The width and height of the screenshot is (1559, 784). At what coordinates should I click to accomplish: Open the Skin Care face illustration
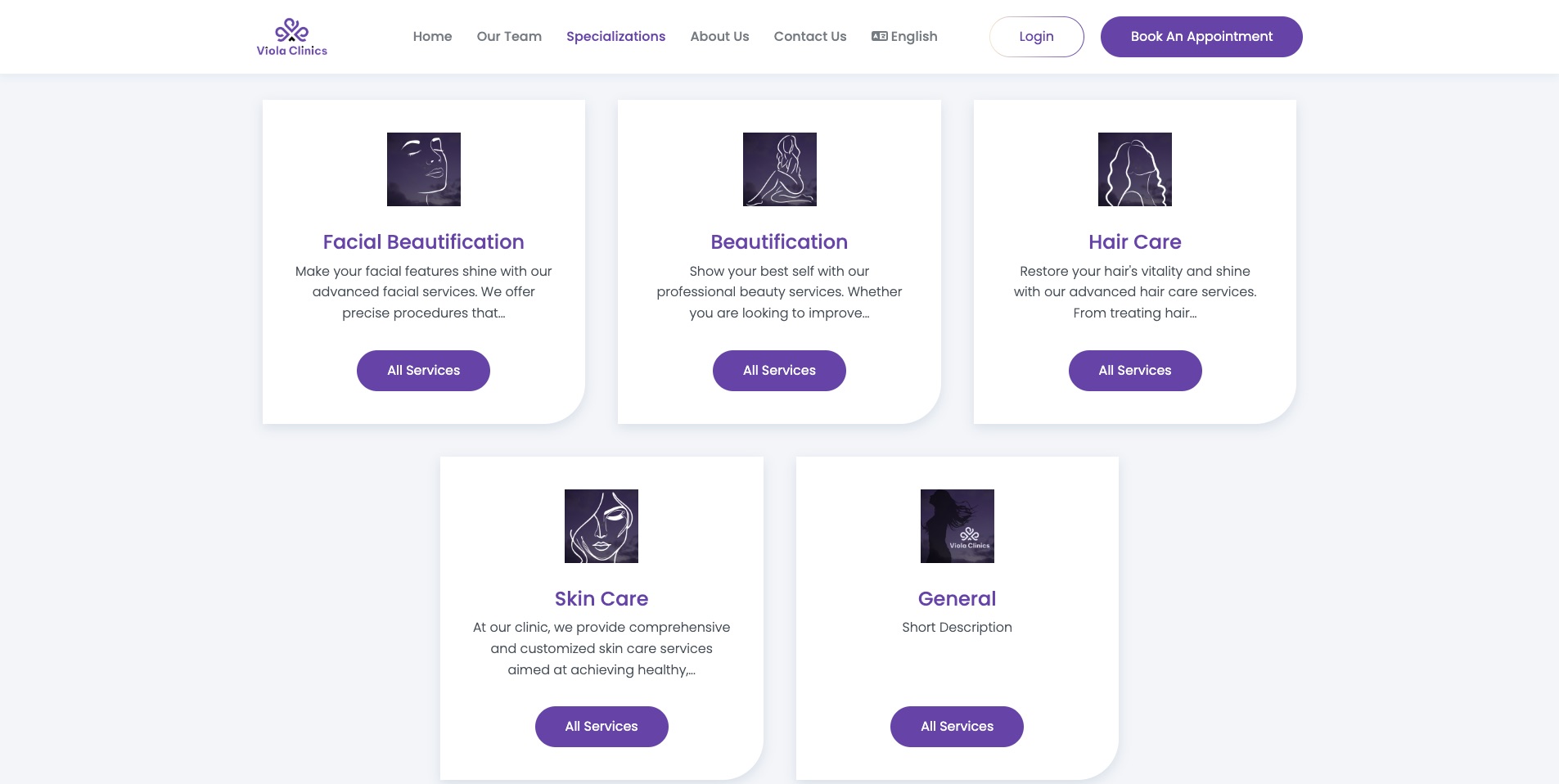click(x=602, y=526)
